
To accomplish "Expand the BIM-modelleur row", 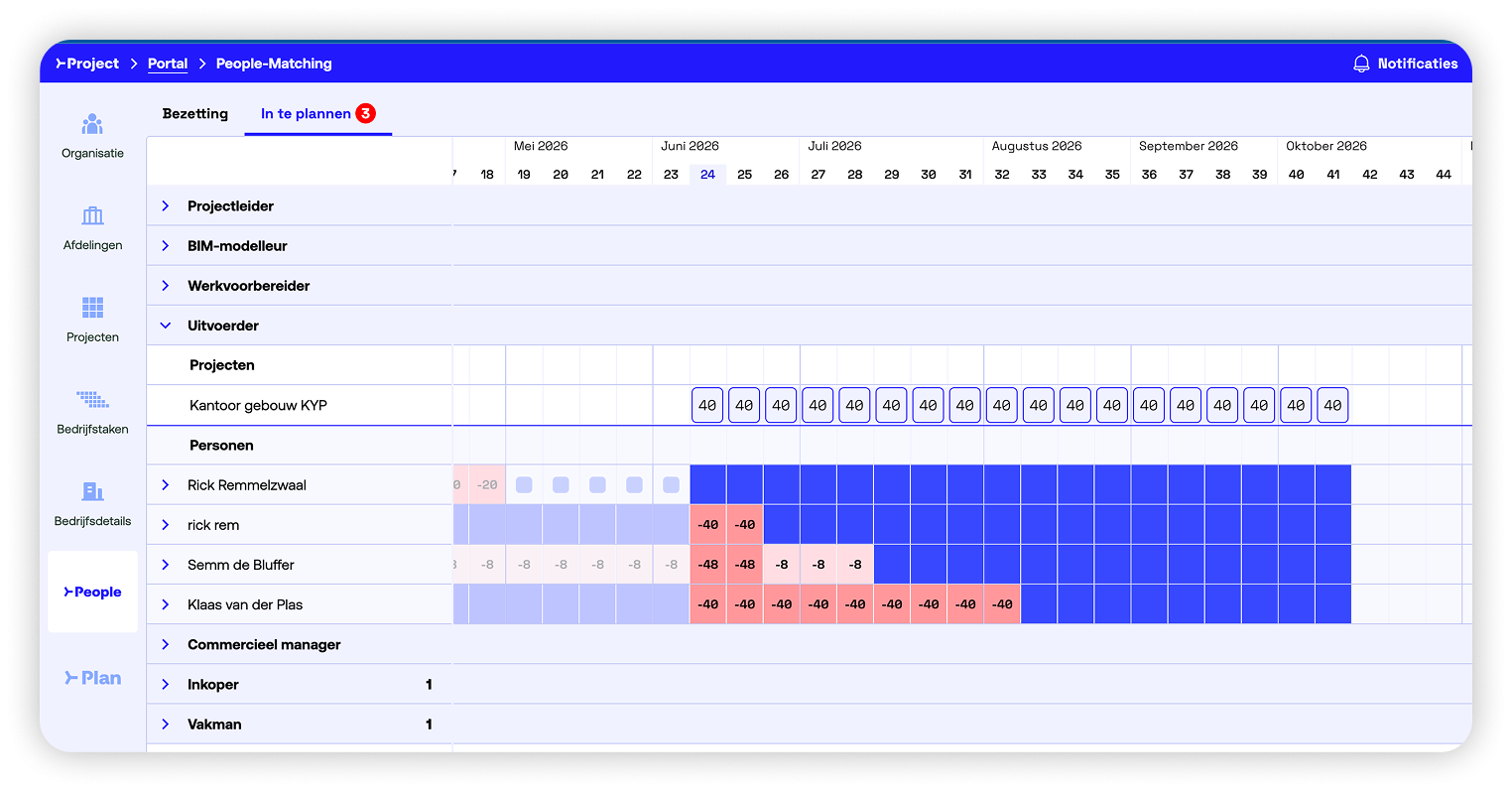I will (x=166, y=246).
